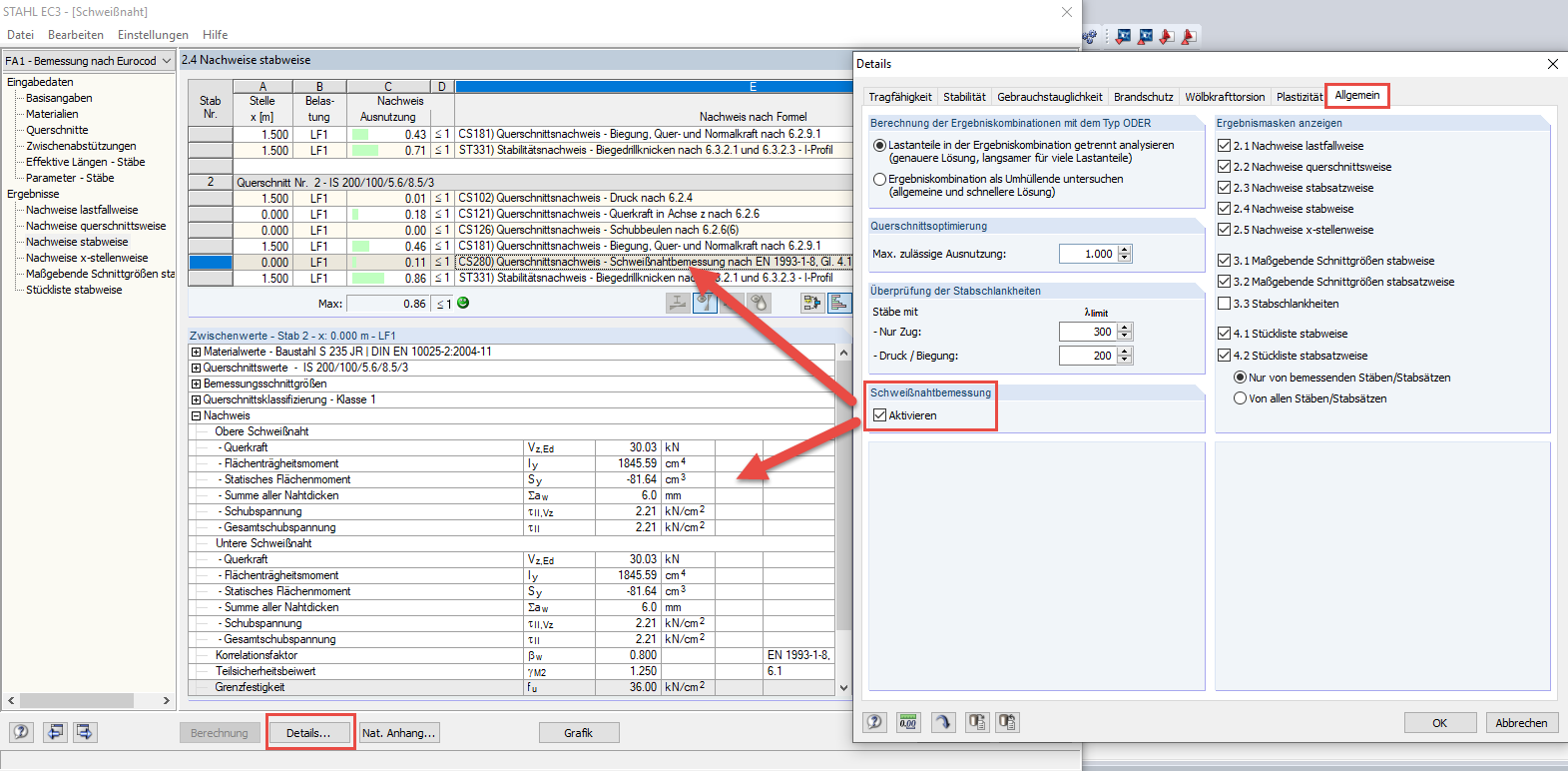The width and height of the screenshot is (1568, 771).
Task: Select Nachweise stabweise in navigator tree
Action: click(x=77, y=242)
